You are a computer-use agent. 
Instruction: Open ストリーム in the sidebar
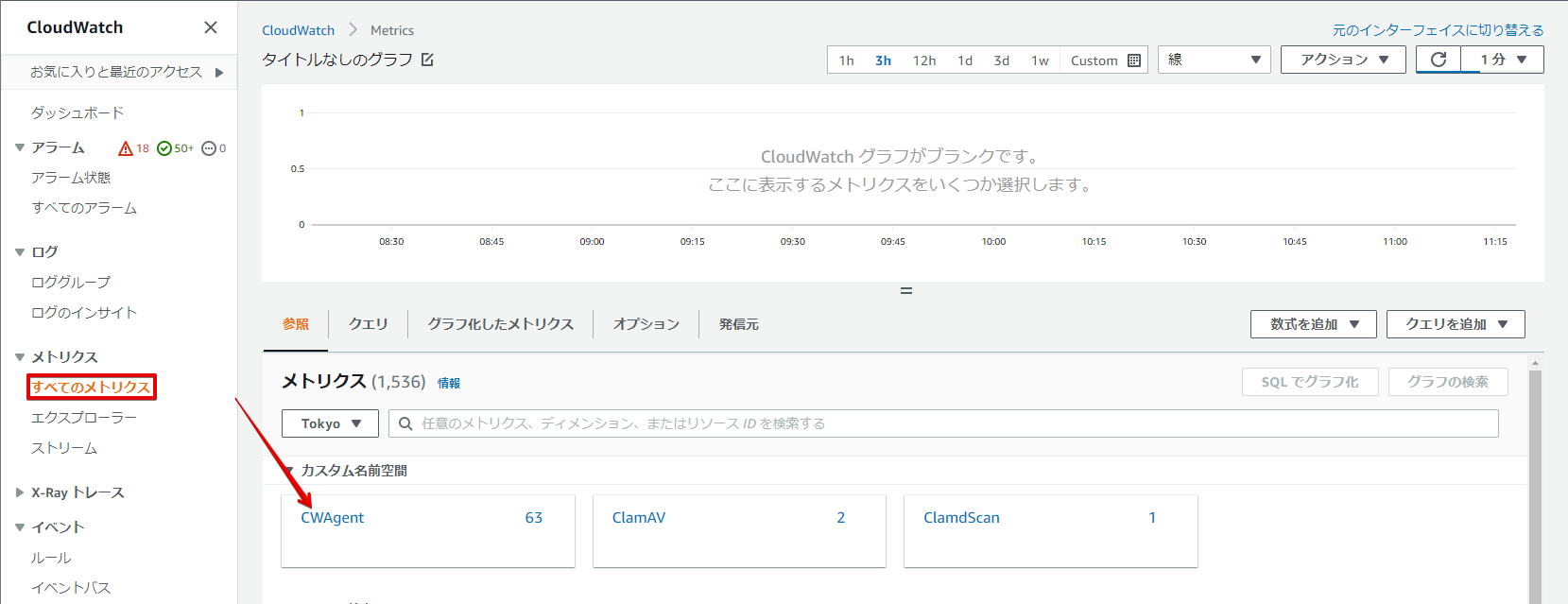[64, 448]
